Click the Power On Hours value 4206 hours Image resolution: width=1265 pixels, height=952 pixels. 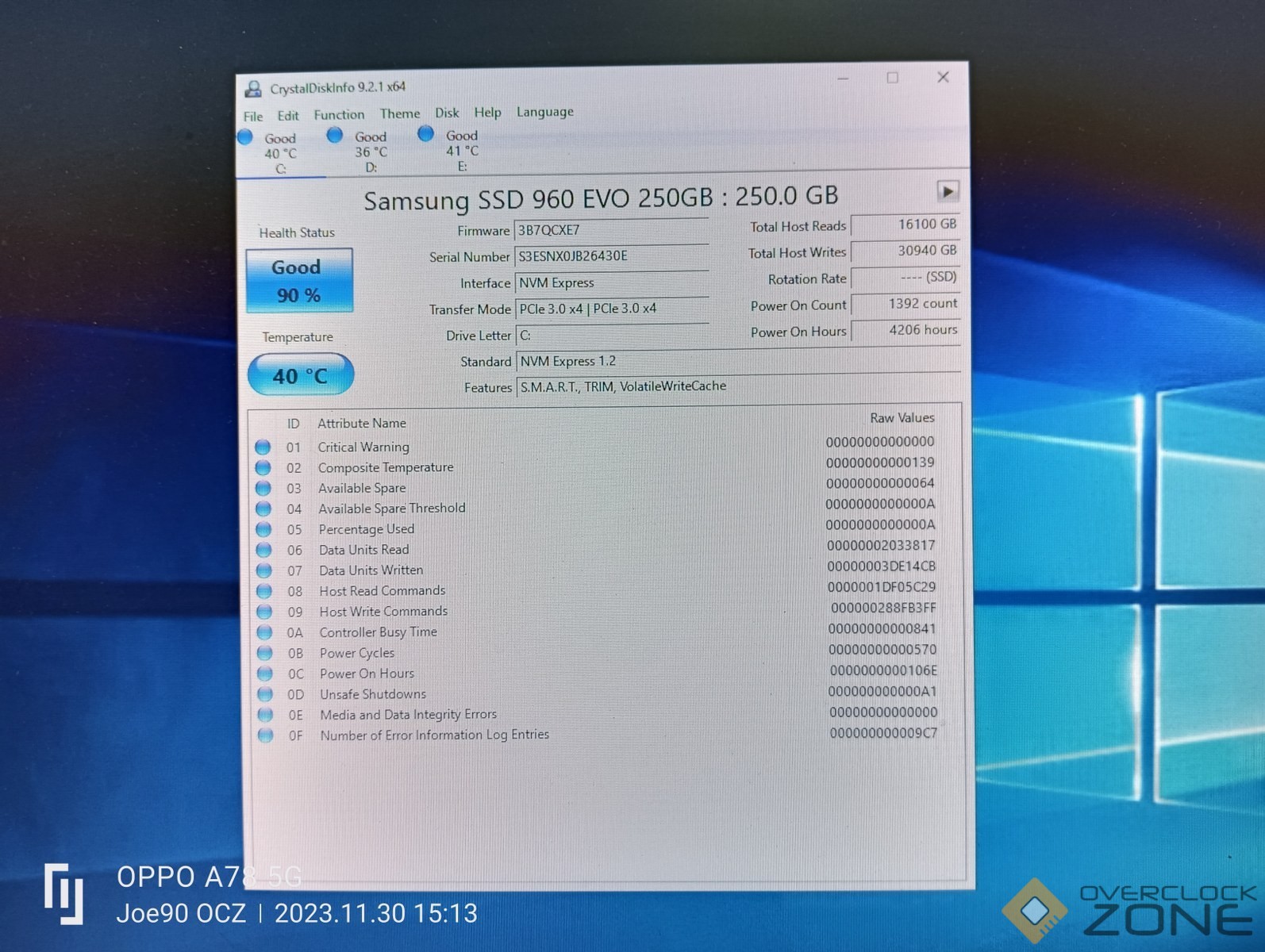pyautogui.click(x=905, y=330)
